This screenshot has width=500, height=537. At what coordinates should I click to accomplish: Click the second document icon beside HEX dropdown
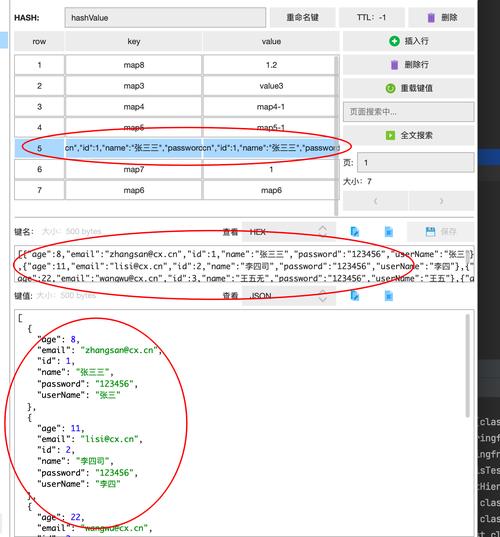(x=389, y=232)
